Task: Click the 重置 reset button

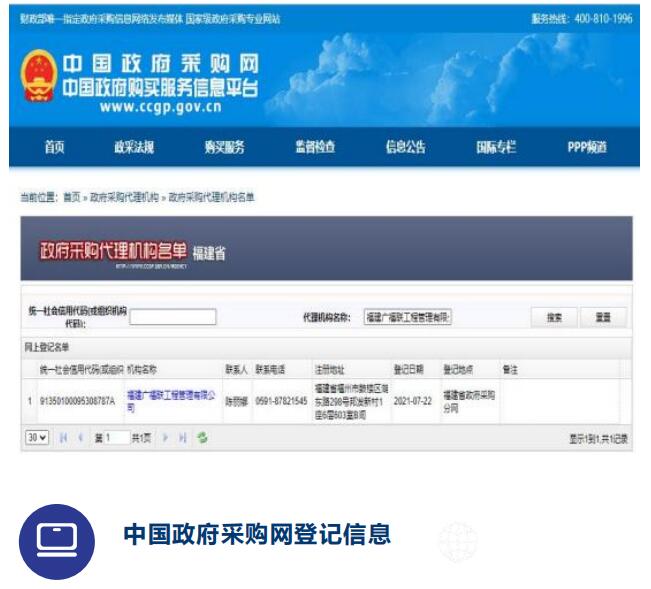Action: click(x=603, y=318)
